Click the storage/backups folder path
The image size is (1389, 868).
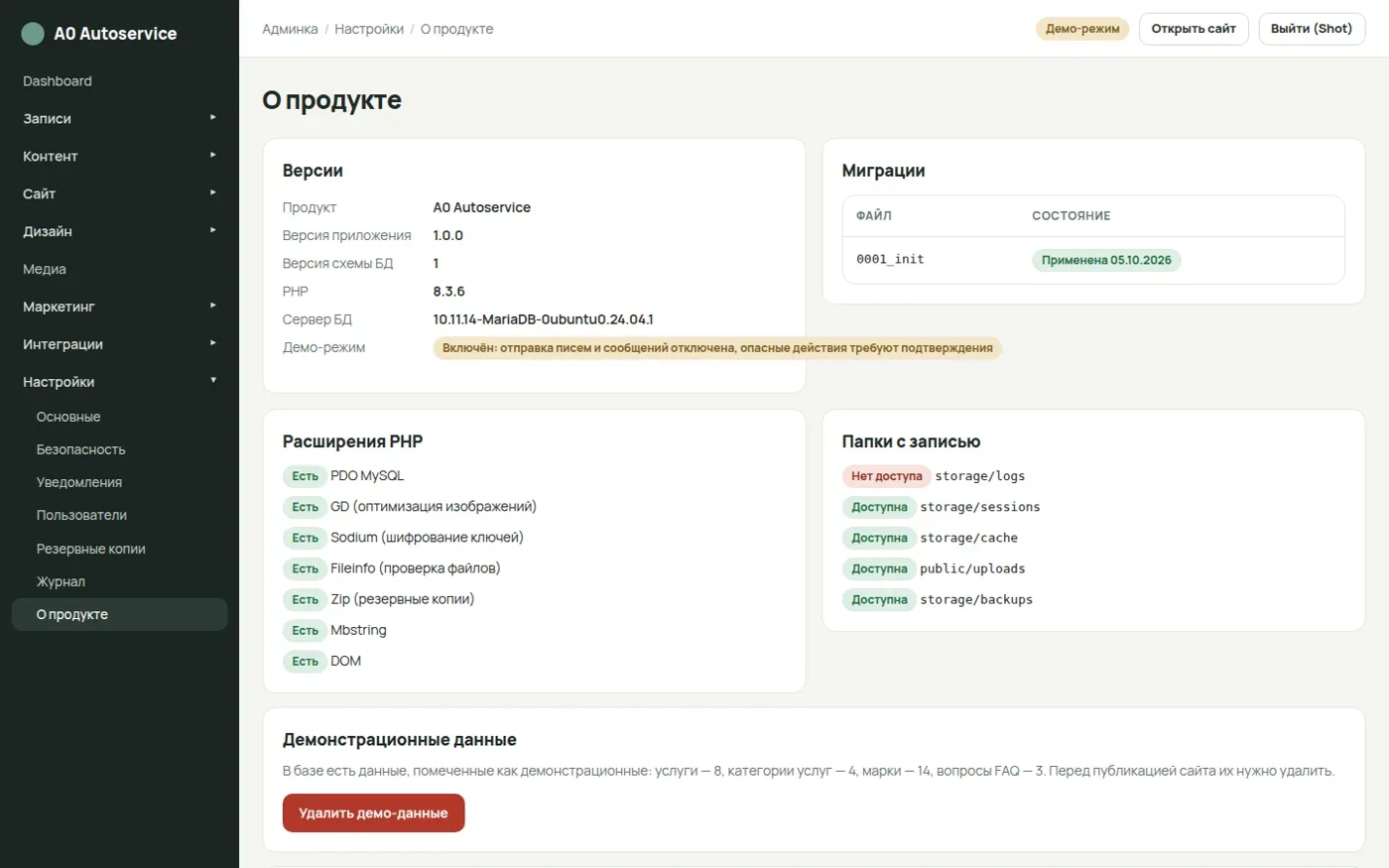(976, 599)
